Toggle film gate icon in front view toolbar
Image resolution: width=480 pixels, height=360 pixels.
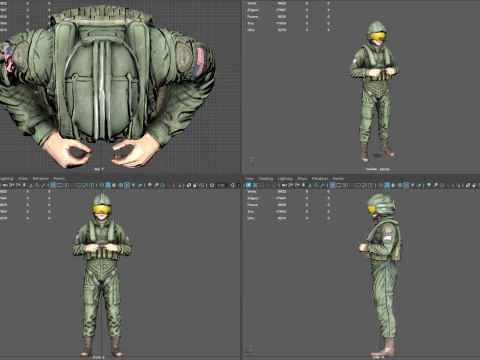(x=59, y=185)
